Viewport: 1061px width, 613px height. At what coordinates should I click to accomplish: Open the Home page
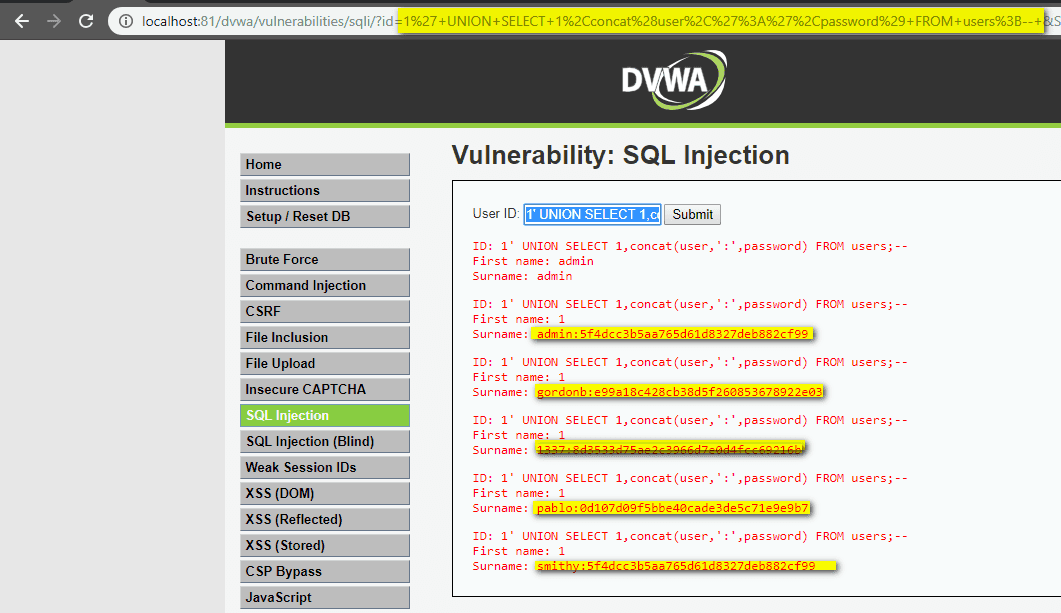324,164
